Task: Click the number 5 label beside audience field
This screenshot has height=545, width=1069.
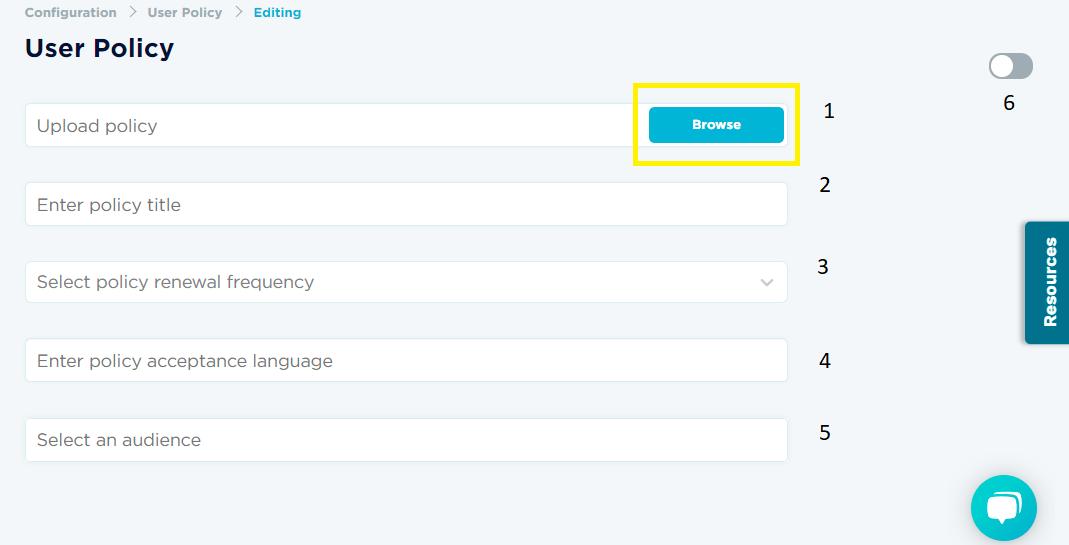Action: (x=825, y=433)
